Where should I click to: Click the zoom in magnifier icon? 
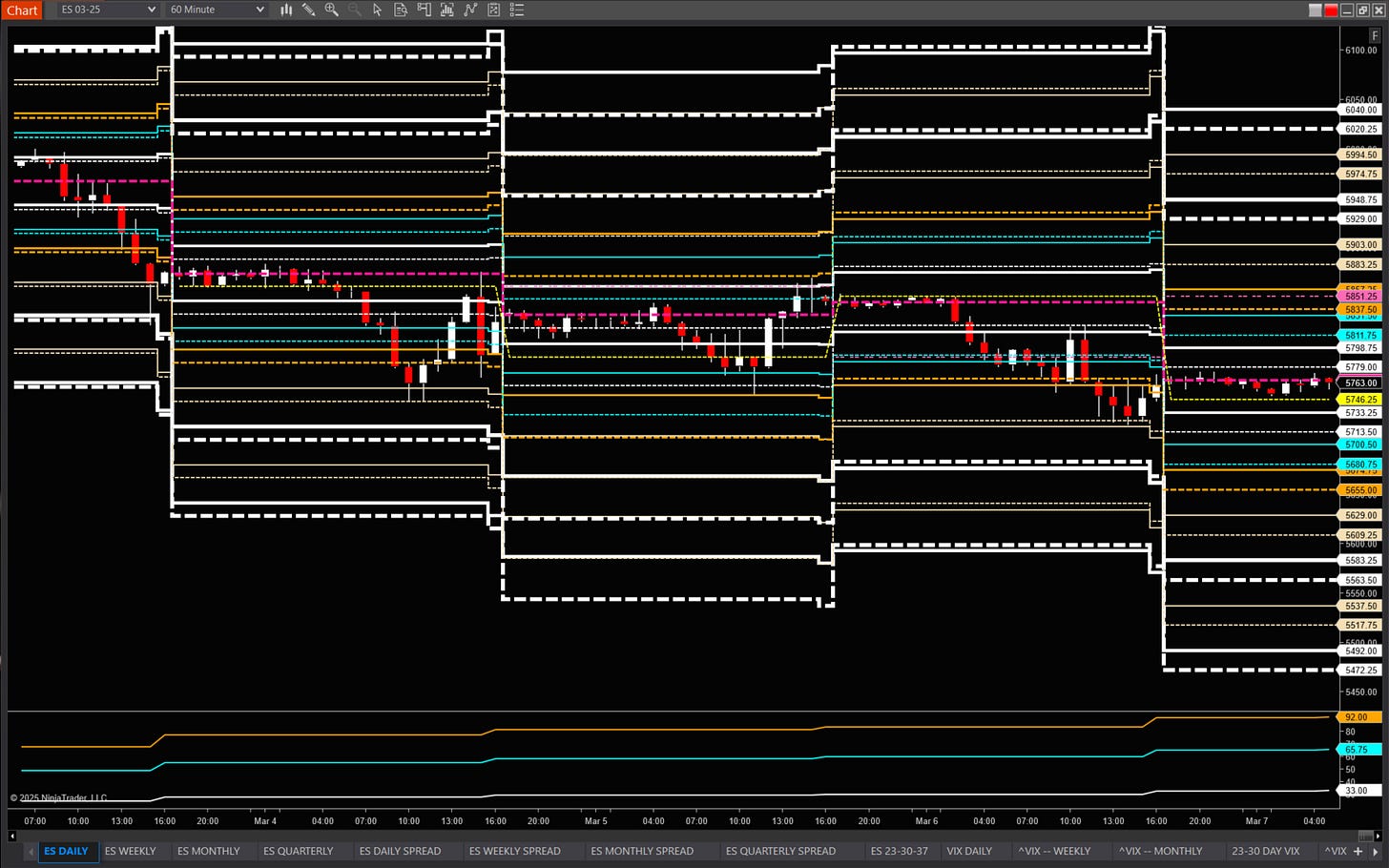coord(332,10)
